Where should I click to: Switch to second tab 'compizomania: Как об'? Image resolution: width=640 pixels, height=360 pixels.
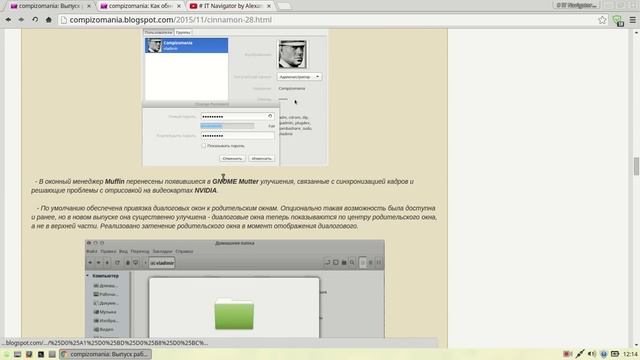pos(139,6)
